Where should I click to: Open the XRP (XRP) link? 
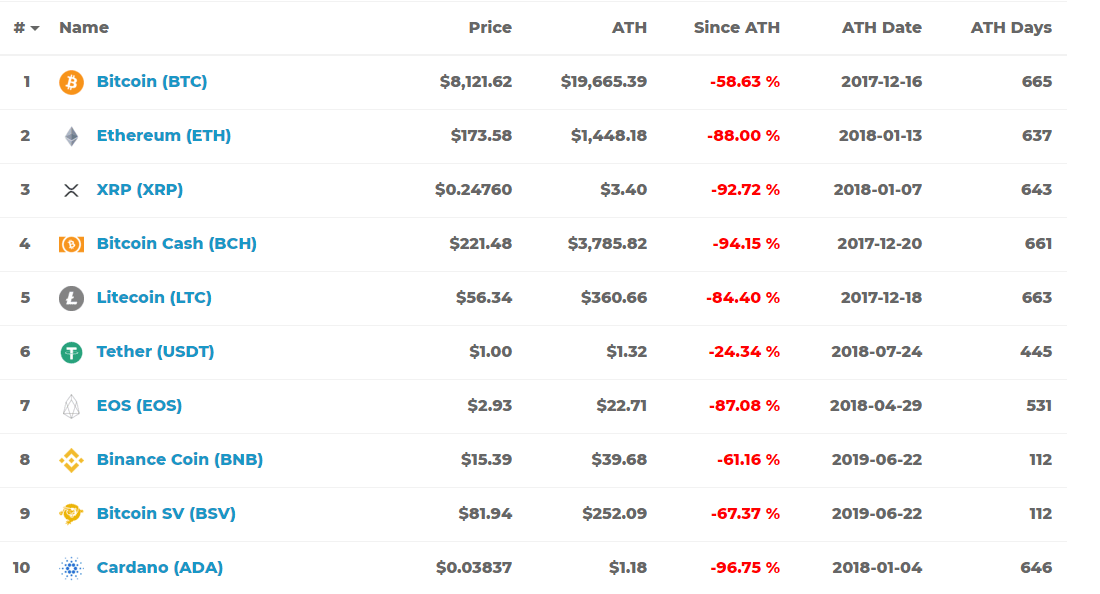tap(140, 189)
